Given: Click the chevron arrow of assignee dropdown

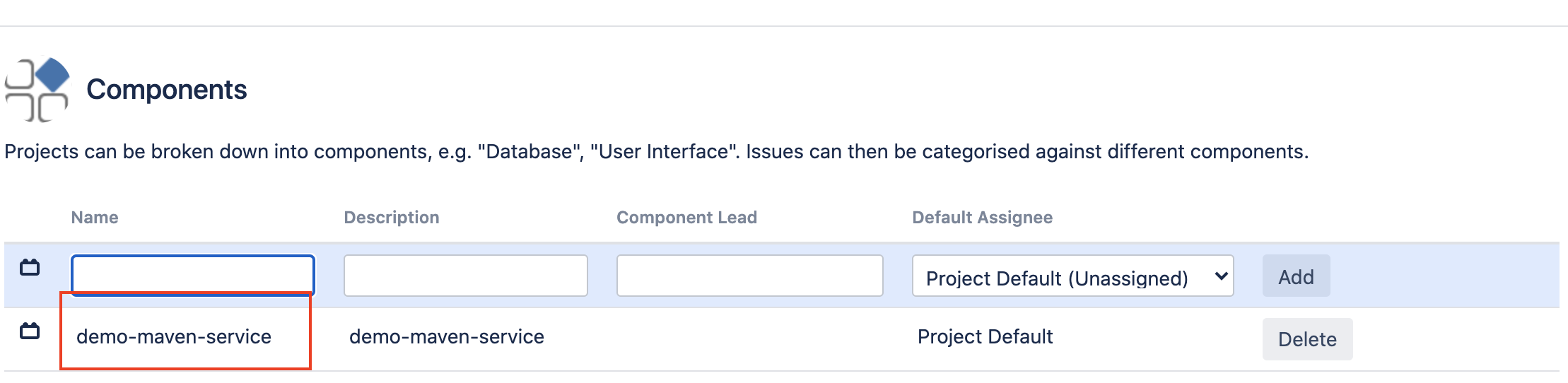Looking at the screenshot, I should pyautogui.click(x=1220, y=276).
